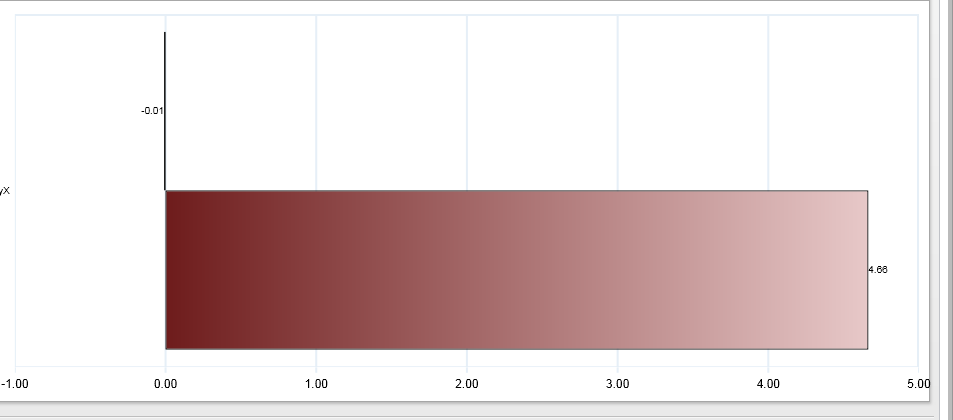Select the middle of the gradient bar

(x=516, y=270)
